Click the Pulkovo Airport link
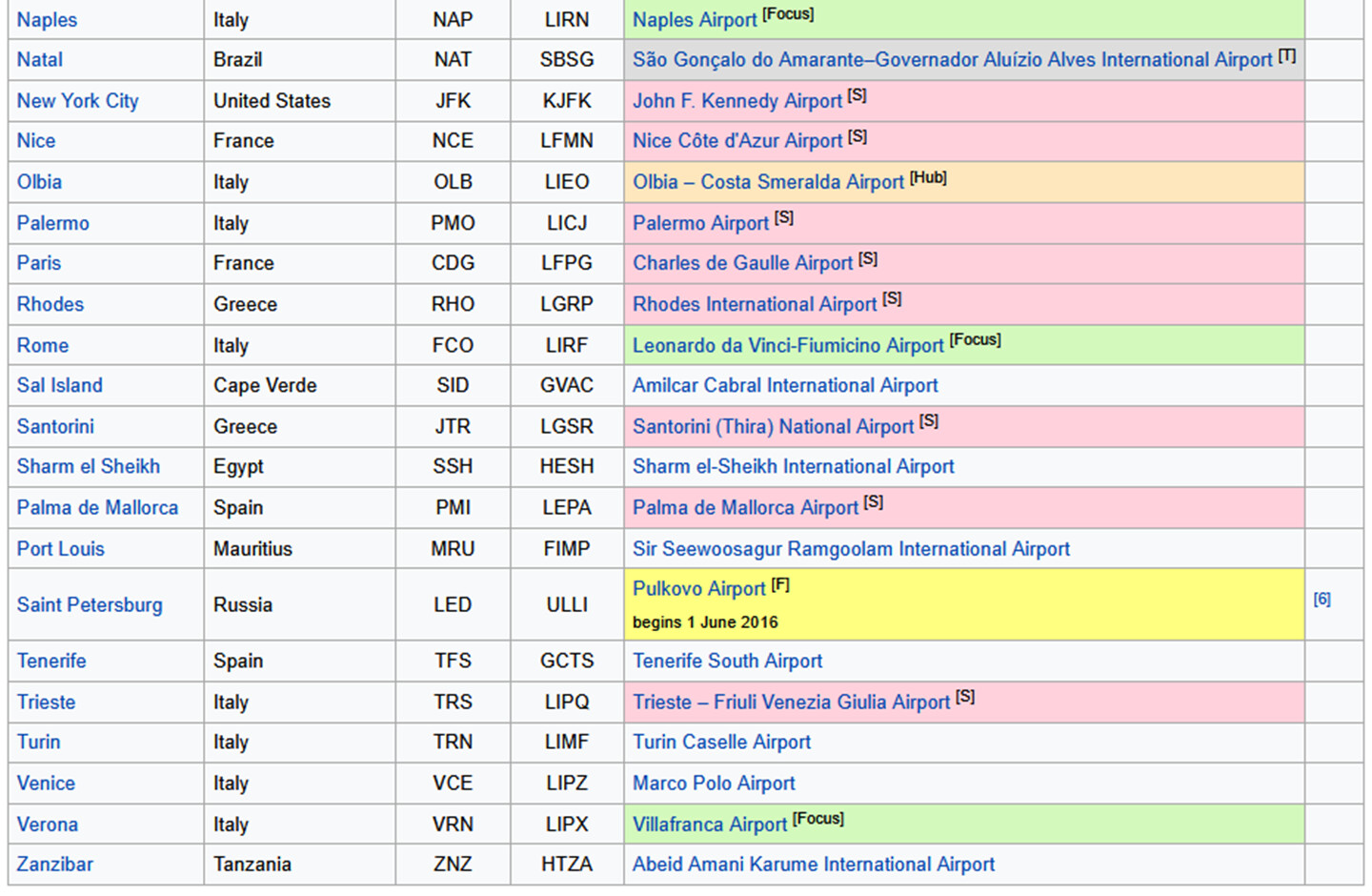This screenshot has height=896, width=1372. tap(698, 589)
